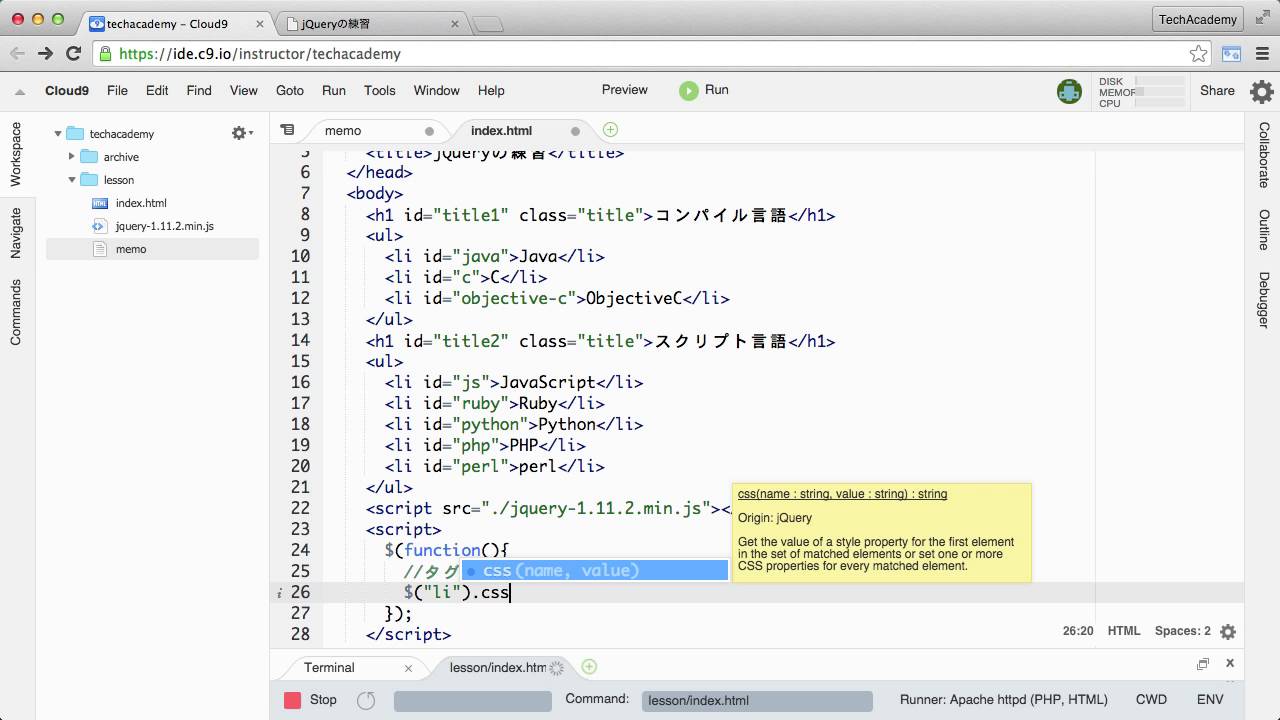1280x720 pixels.
Task: Open the Find menu
Action: pos(199,90)
